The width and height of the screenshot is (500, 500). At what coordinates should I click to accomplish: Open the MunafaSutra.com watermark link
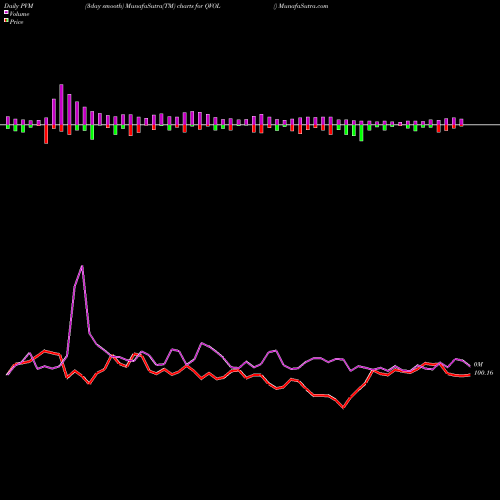303,6
